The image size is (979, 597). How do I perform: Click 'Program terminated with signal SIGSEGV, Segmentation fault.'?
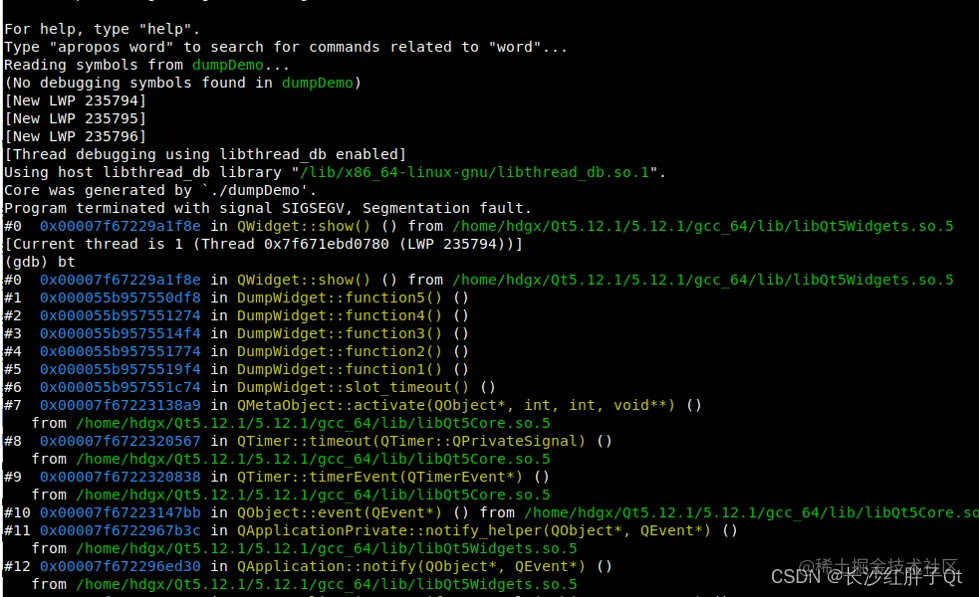tap(267, 208)
